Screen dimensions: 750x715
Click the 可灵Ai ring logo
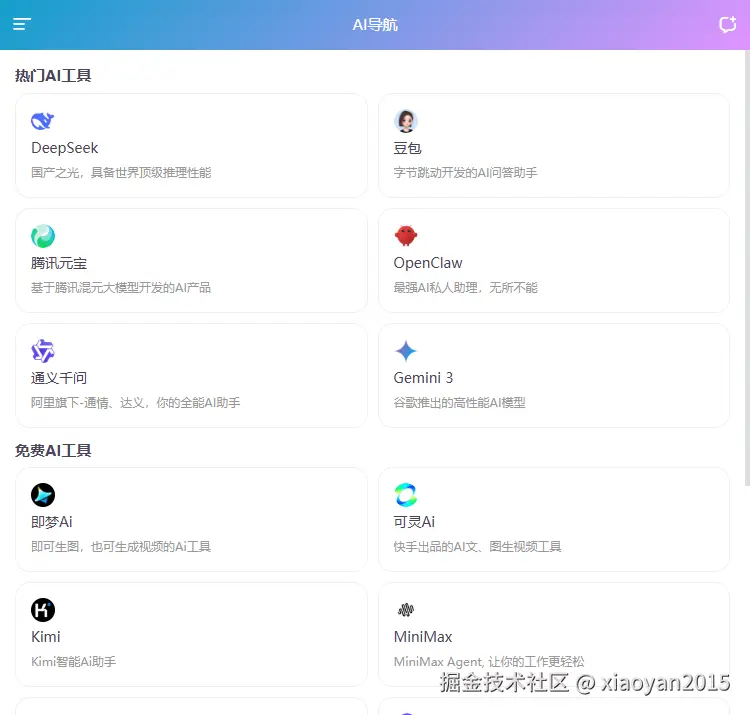406,495
